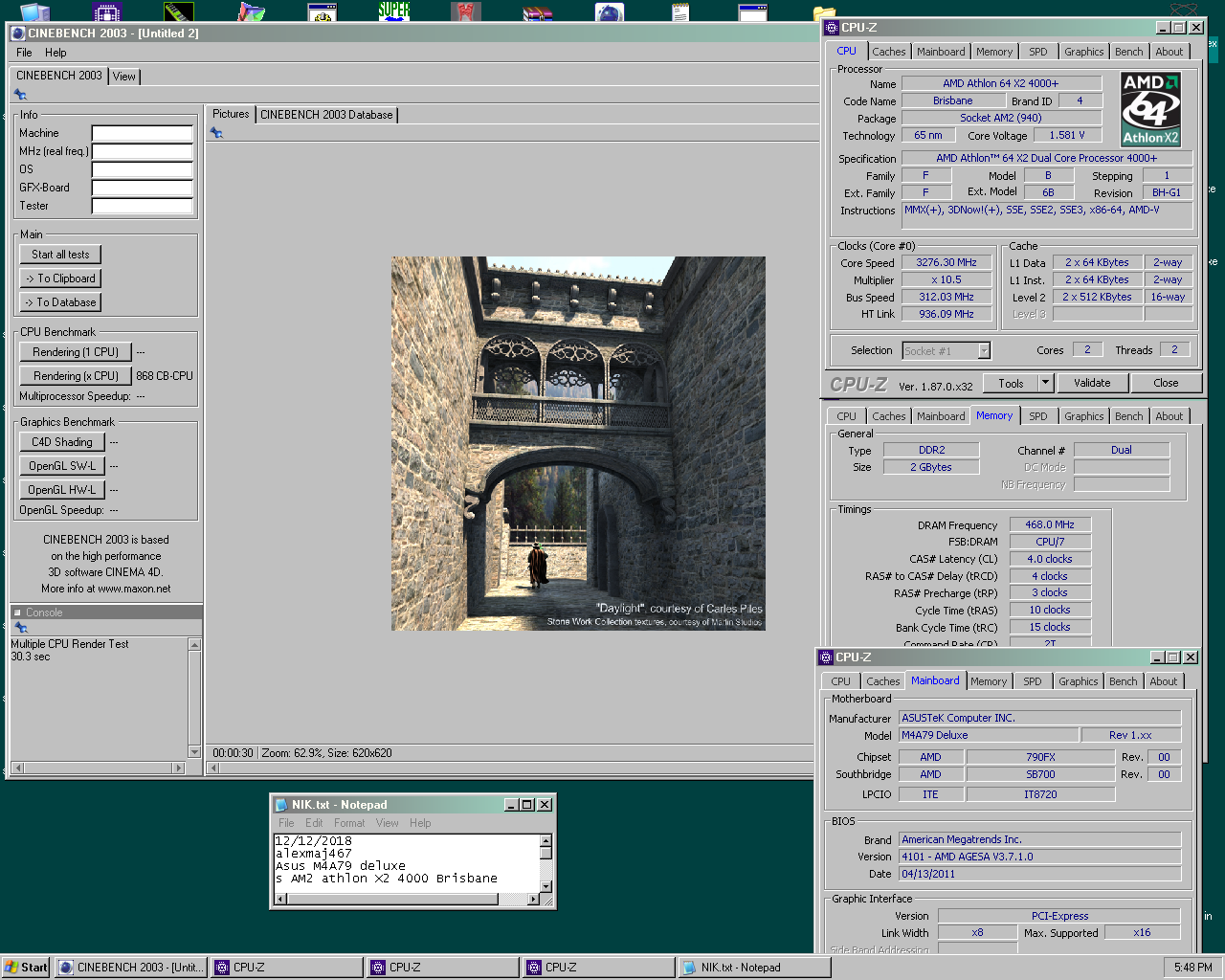Click the Validate button in CPU-Z
Image resolution: width=1225 pixels, height=980 pixels.
point(1092,383)
